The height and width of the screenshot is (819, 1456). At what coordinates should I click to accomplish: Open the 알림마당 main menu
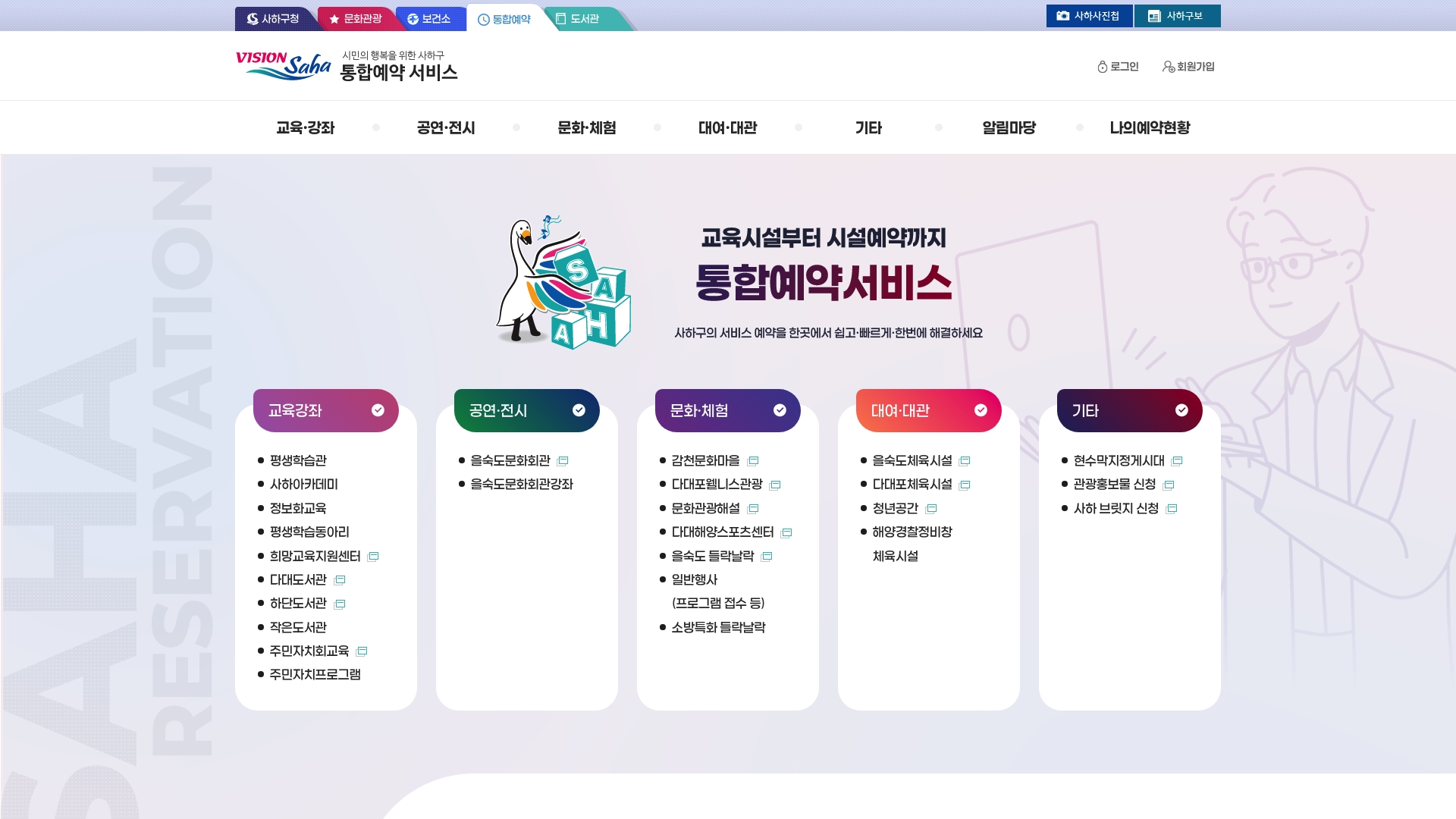coord(1009,127)
